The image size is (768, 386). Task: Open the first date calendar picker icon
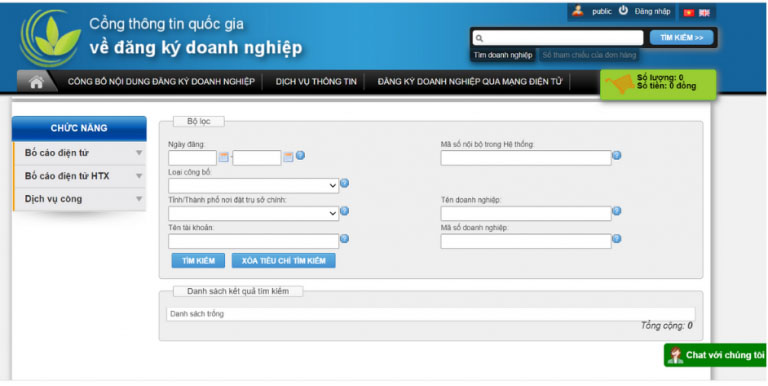[223, 157]
